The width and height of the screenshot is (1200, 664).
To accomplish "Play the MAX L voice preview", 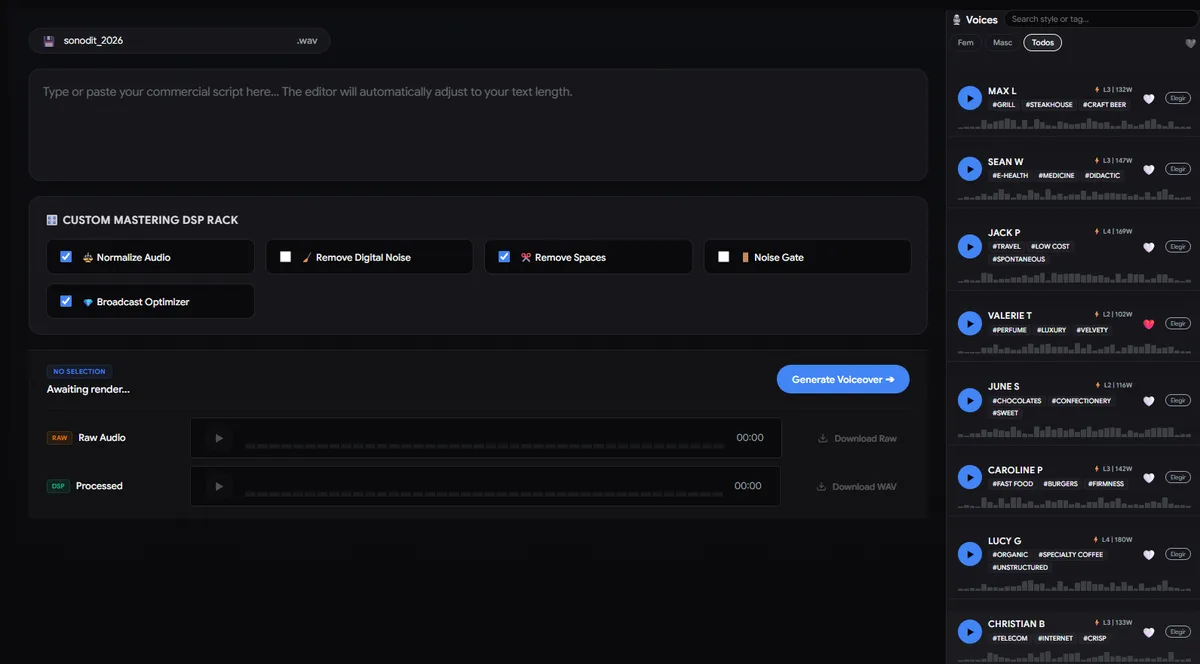I will 969,98.
